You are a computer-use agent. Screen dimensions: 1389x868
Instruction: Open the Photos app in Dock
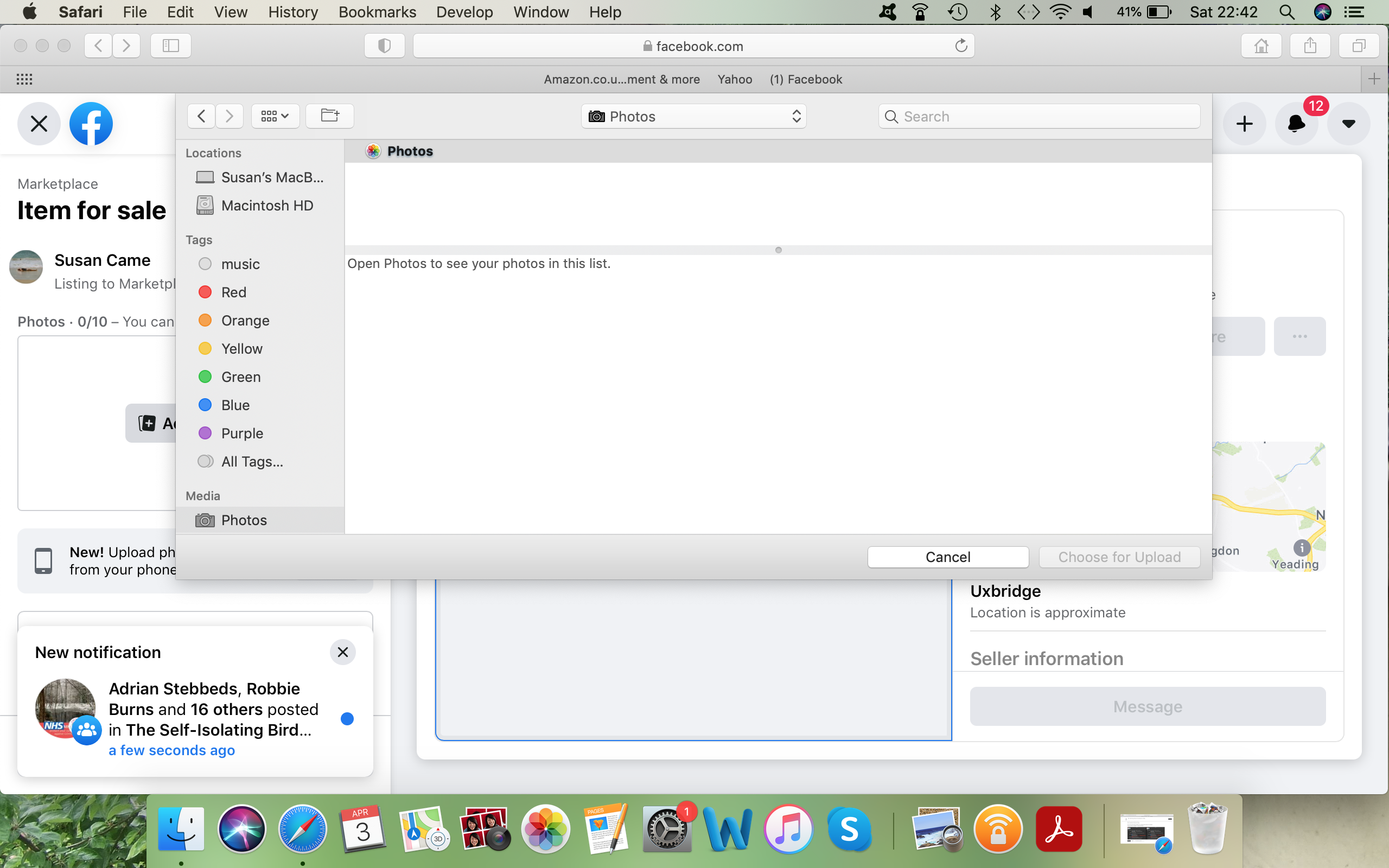tap(545, 829)
